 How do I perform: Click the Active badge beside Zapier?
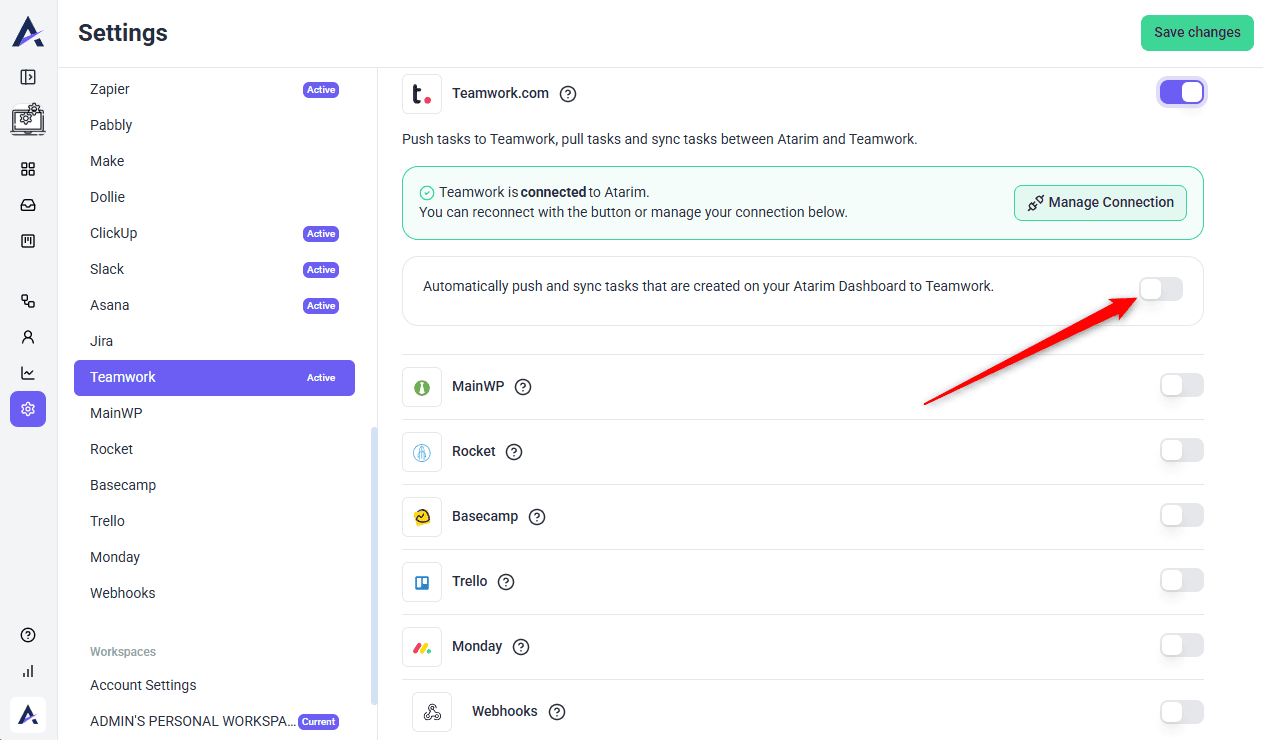pos(321,90)
